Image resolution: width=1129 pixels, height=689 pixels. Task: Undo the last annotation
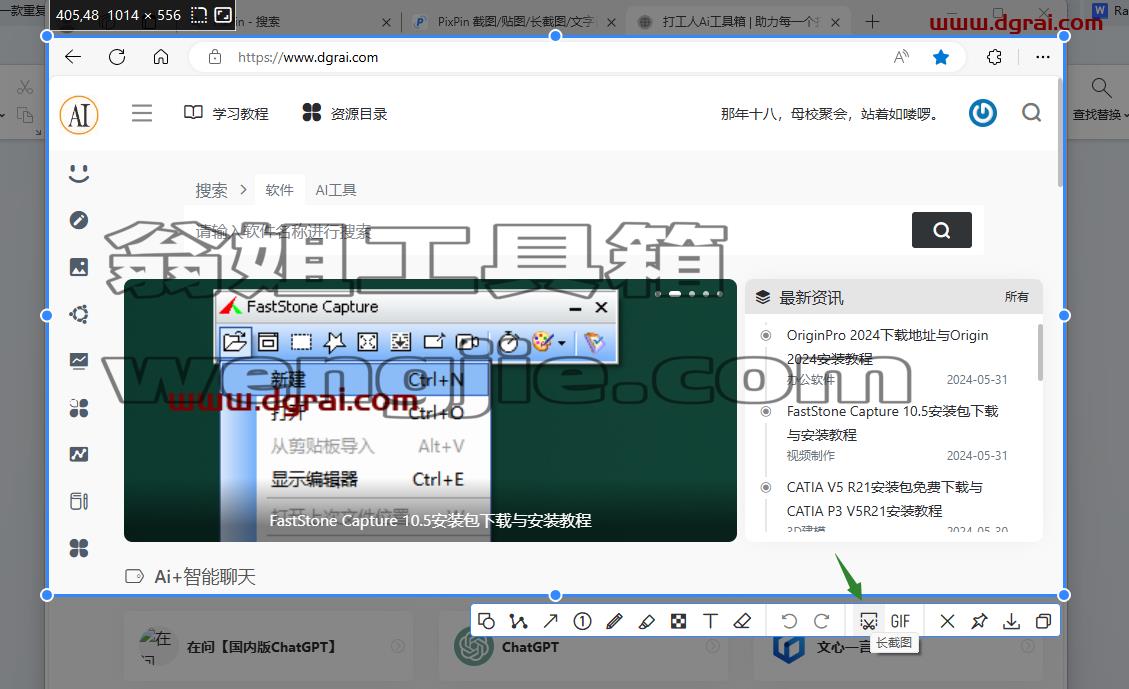789,621
